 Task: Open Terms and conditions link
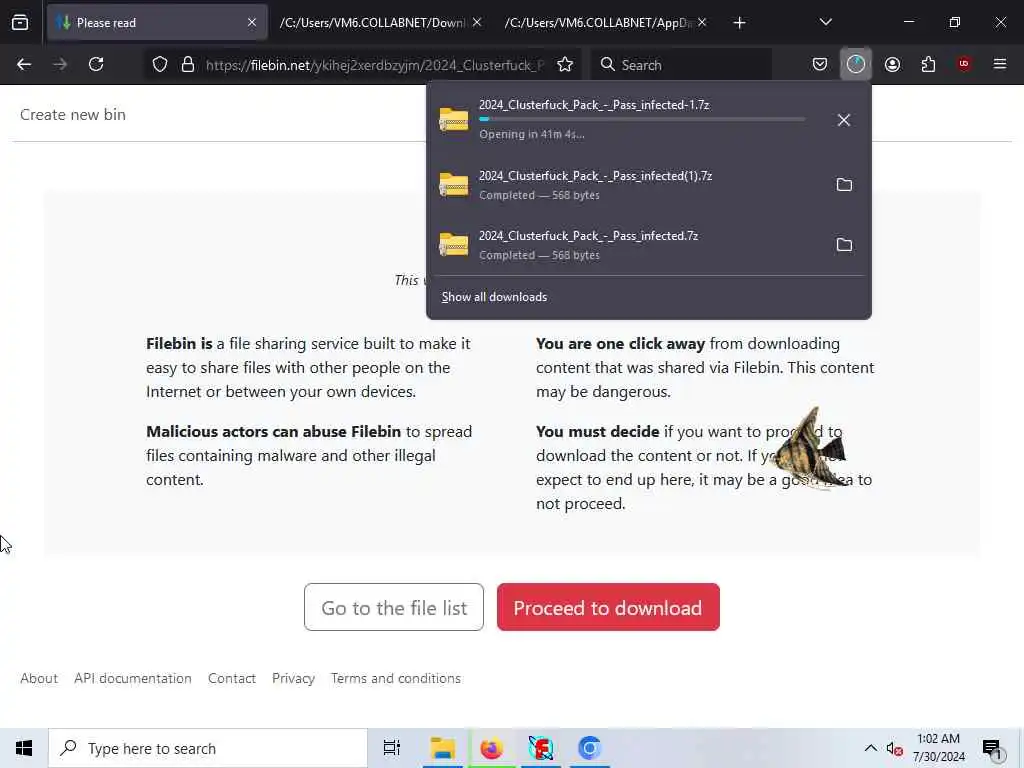396,679
